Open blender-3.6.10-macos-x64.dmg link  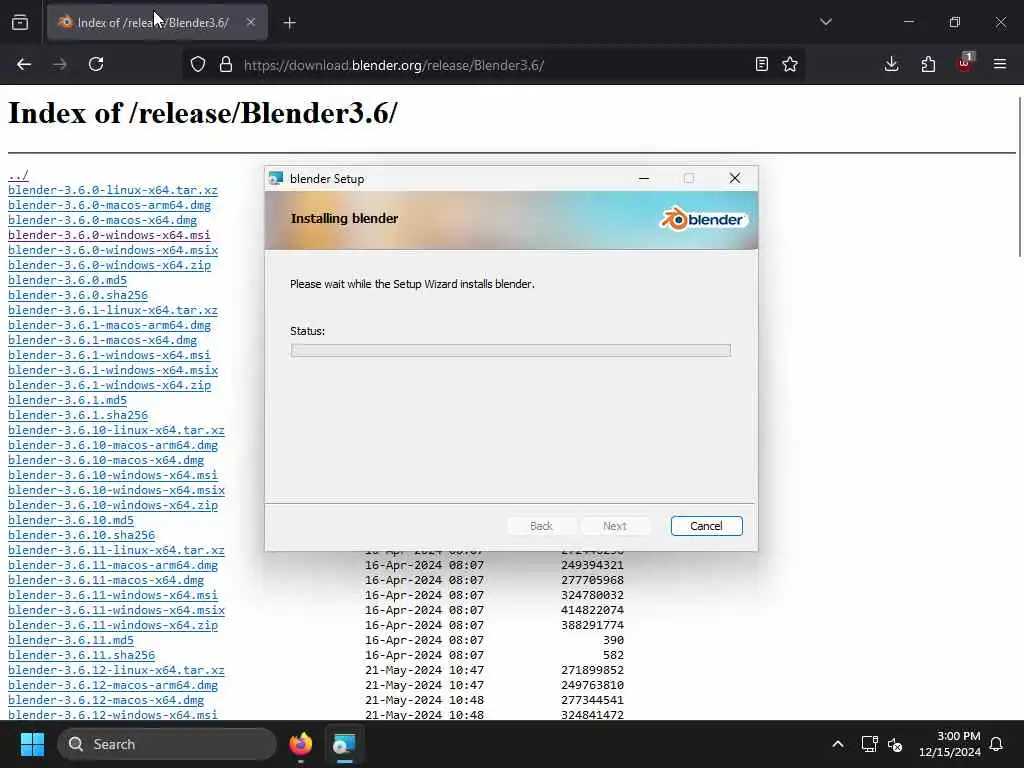pos(106,460)
